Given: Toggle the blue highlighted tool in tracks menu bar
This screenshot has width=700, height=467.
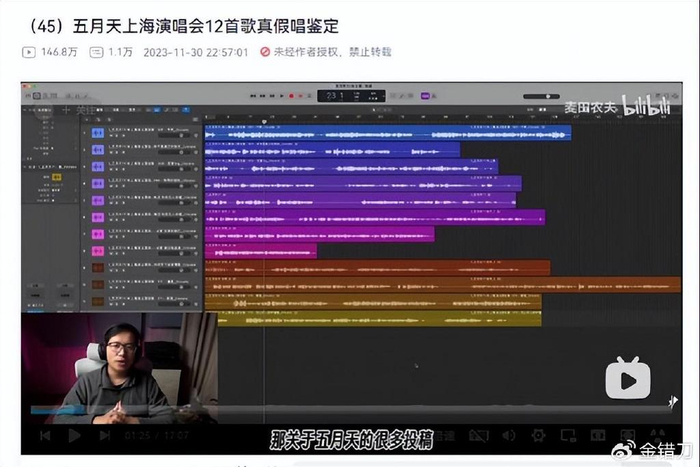Looking at the screenshot, I should (x=186, y=110).
